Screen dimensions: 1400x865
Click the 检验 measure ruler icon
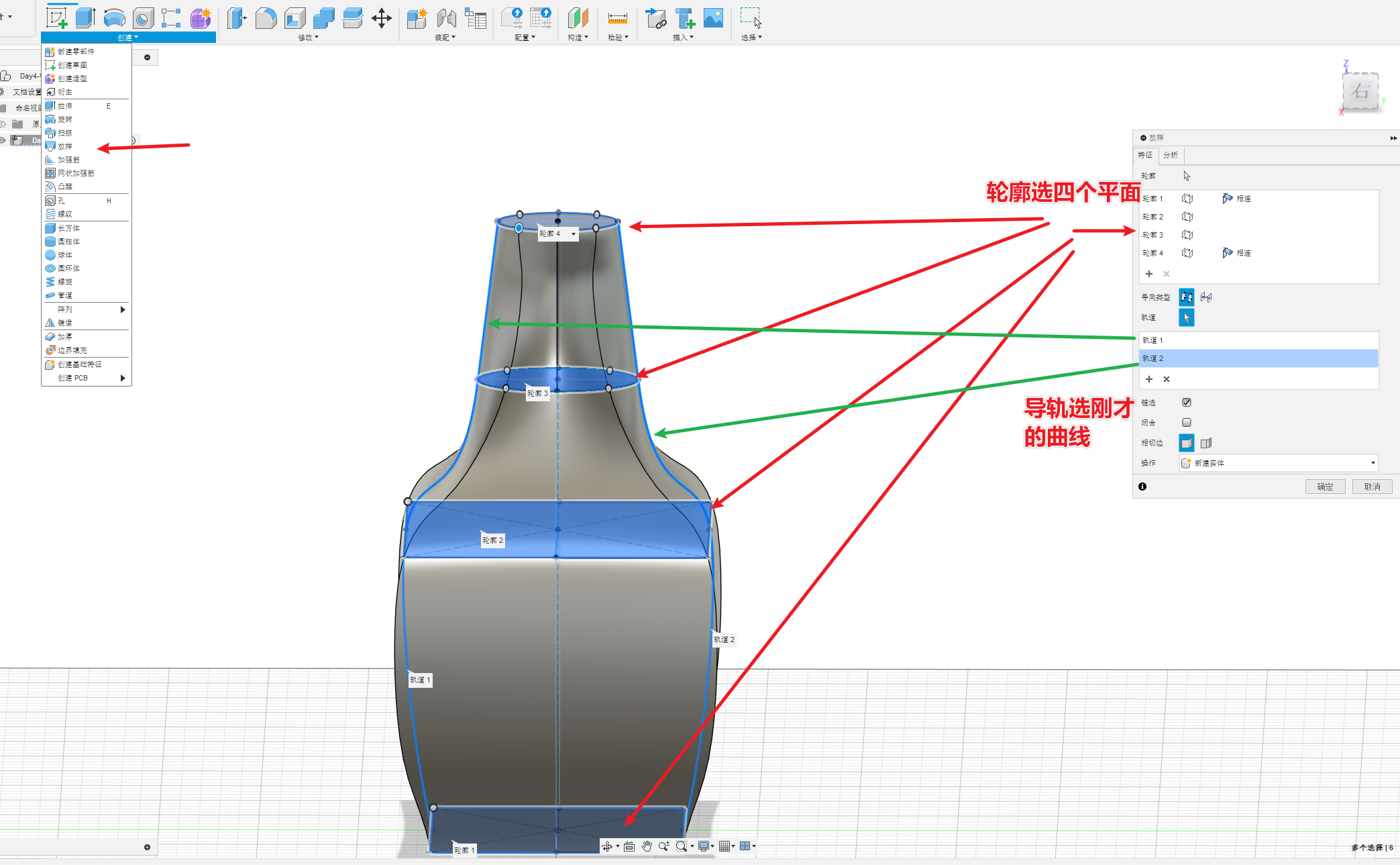click(617, 18)
